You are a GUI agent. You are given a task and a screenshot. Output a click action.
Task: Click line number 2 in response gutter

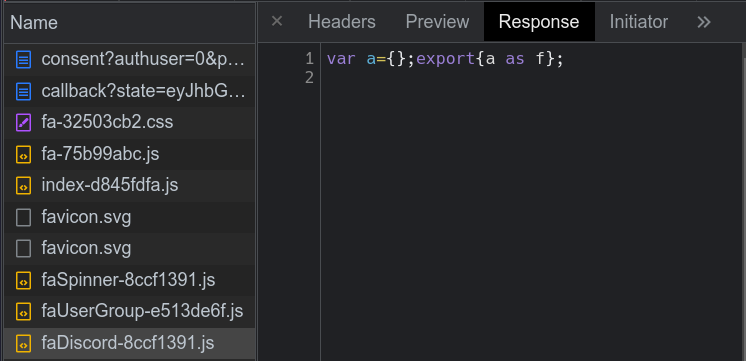pyautogui.click(x=310, y=77)
